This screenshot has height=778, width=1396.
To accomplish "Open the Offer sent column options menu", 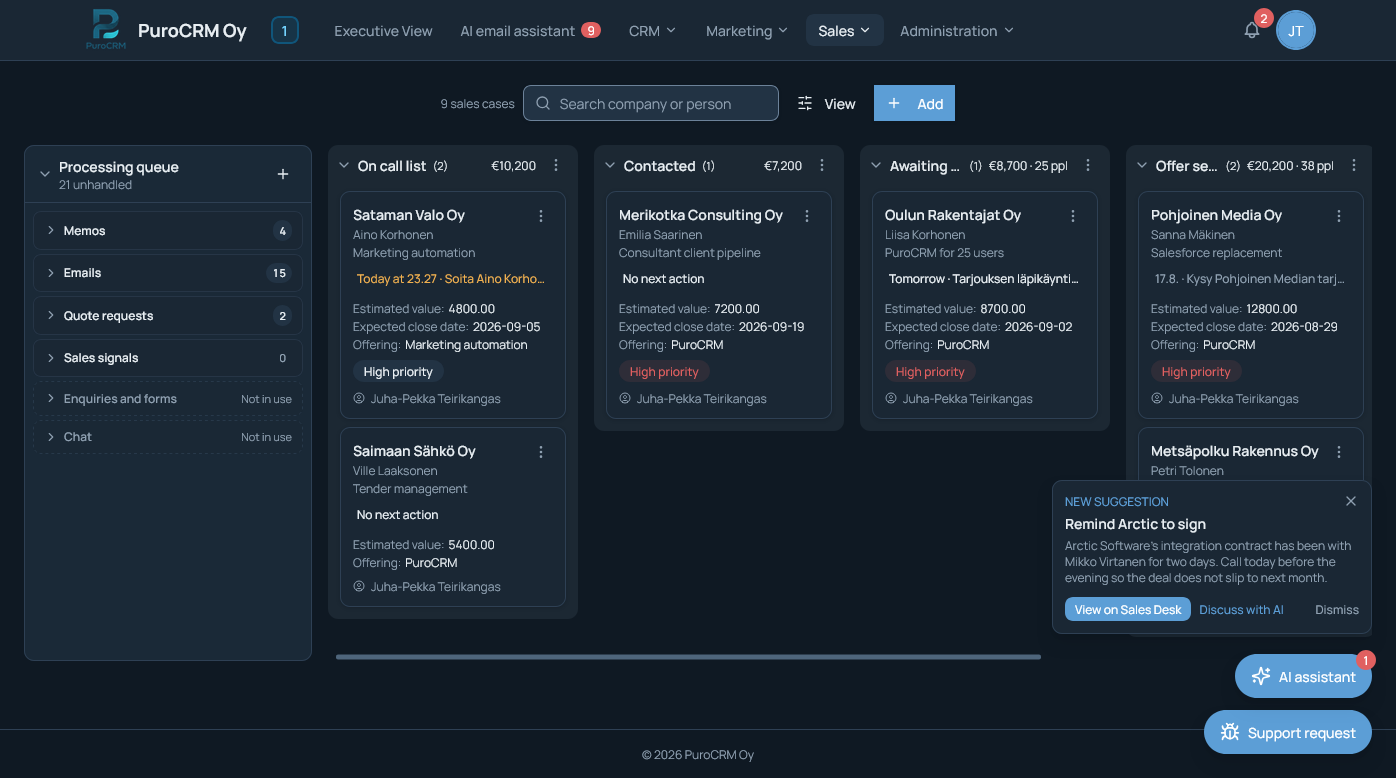I will click(x=1355, y=166).
